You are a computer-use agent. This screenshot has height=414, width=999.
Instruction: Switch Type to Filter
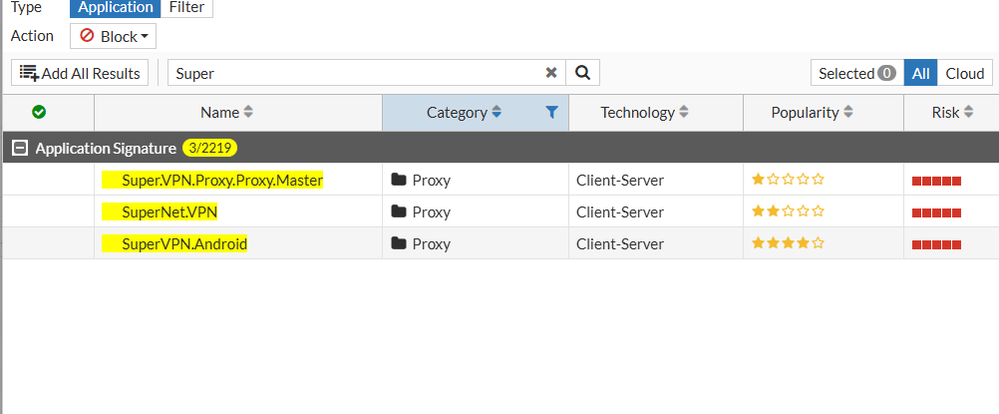[x=186, y=8]
